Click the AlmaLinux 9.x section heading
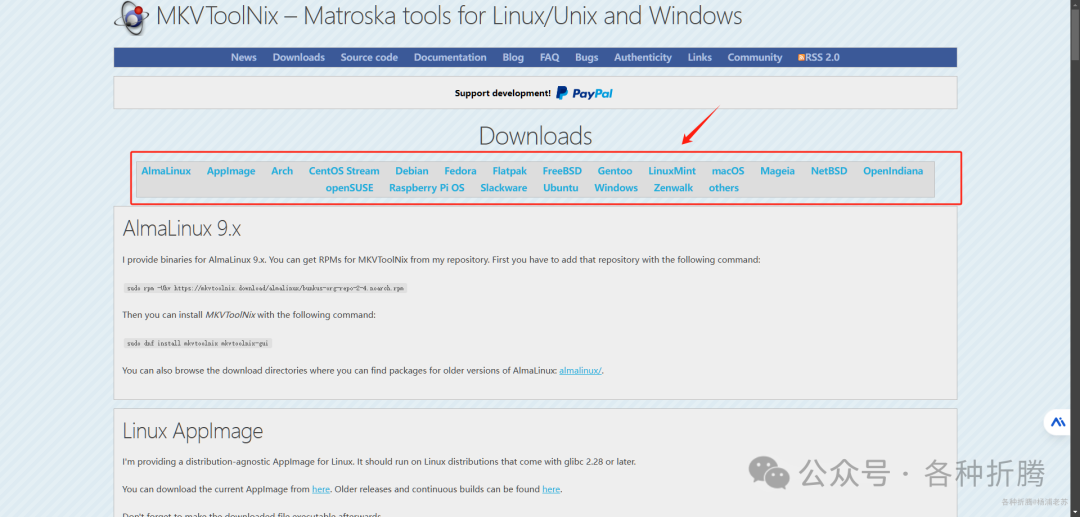This screenshot has height=517, width=1080. click(x=182, y=228)
